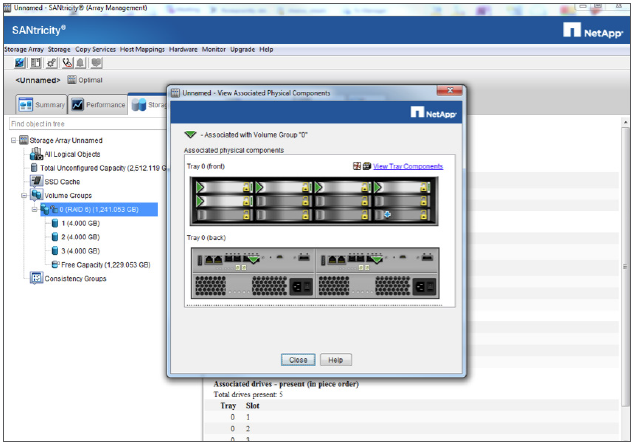Click Total drives present: 5 text
635x446 pixels.
[248, 394]
